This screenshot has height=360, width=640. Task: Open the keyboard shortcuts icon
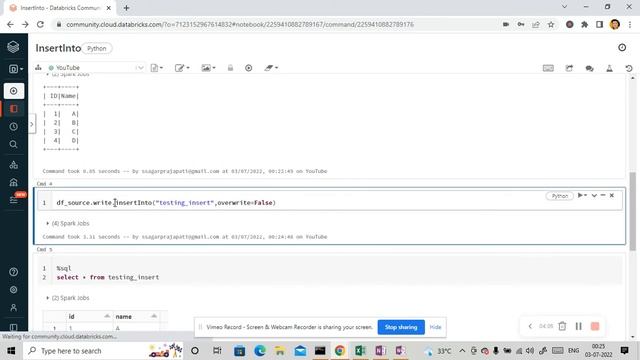coord(548,68)
